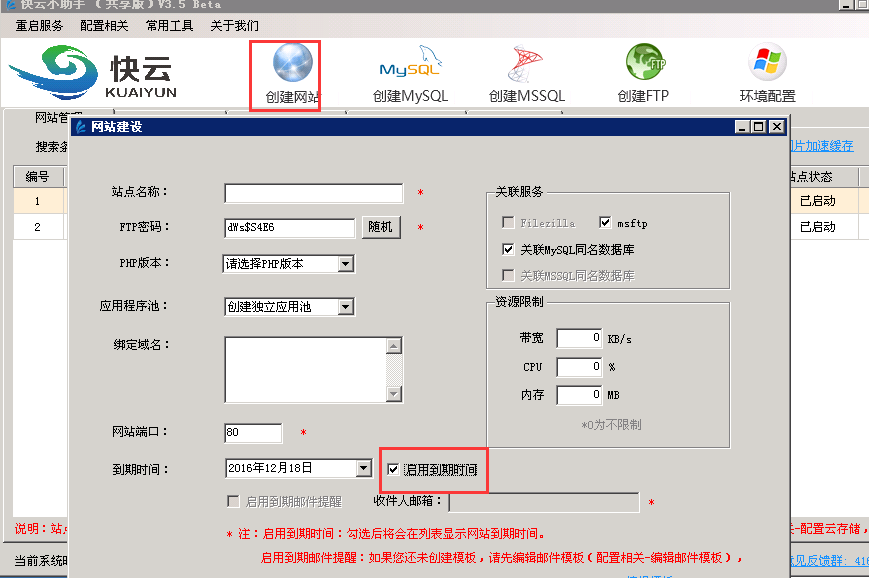Open 创建FTP from the toolbar
869x578 pixels.
(x=644, y=70)
